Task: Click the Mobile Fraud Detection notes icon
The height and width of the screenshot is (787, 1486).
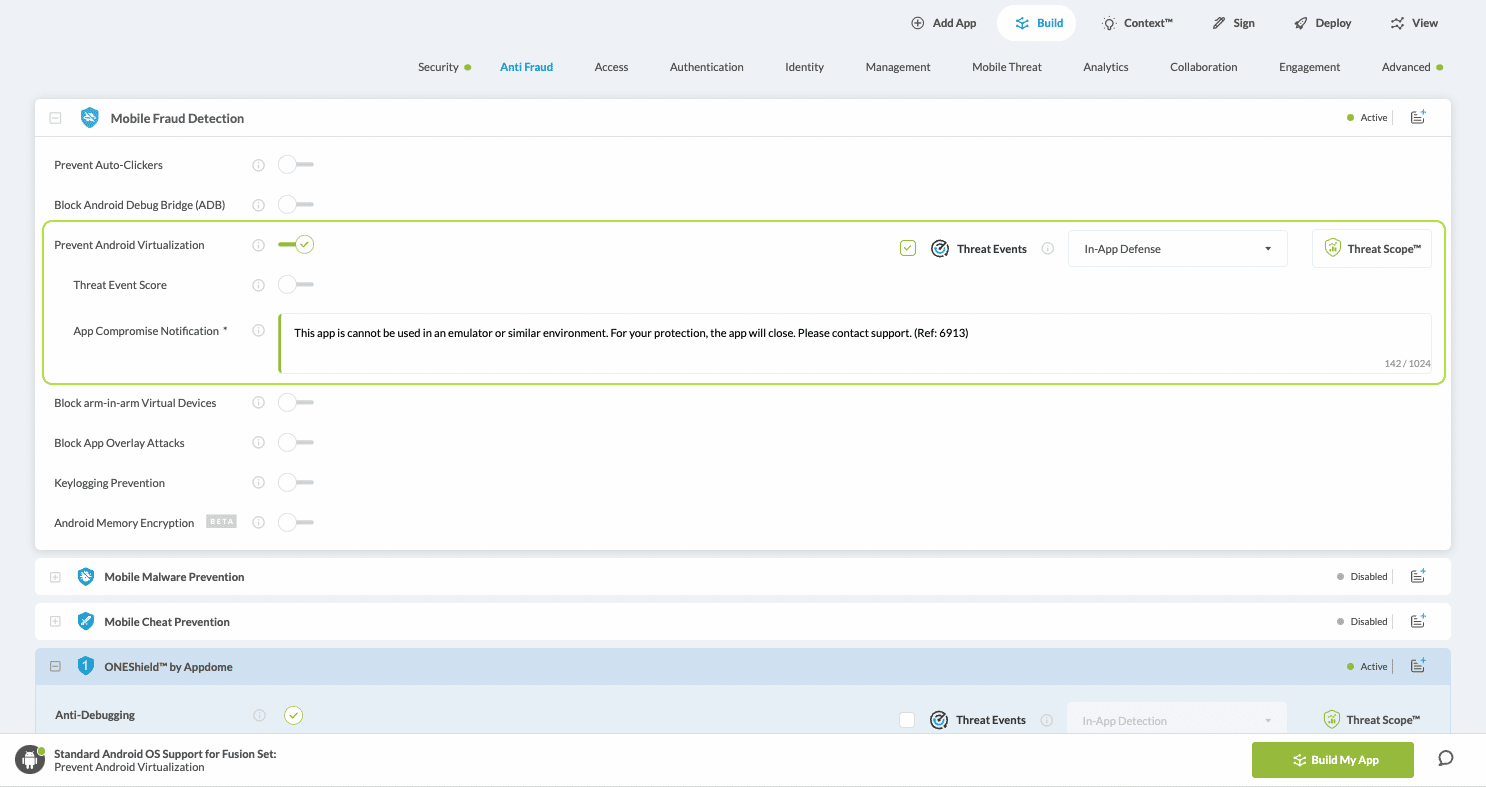Action: tap(1417, 117)
